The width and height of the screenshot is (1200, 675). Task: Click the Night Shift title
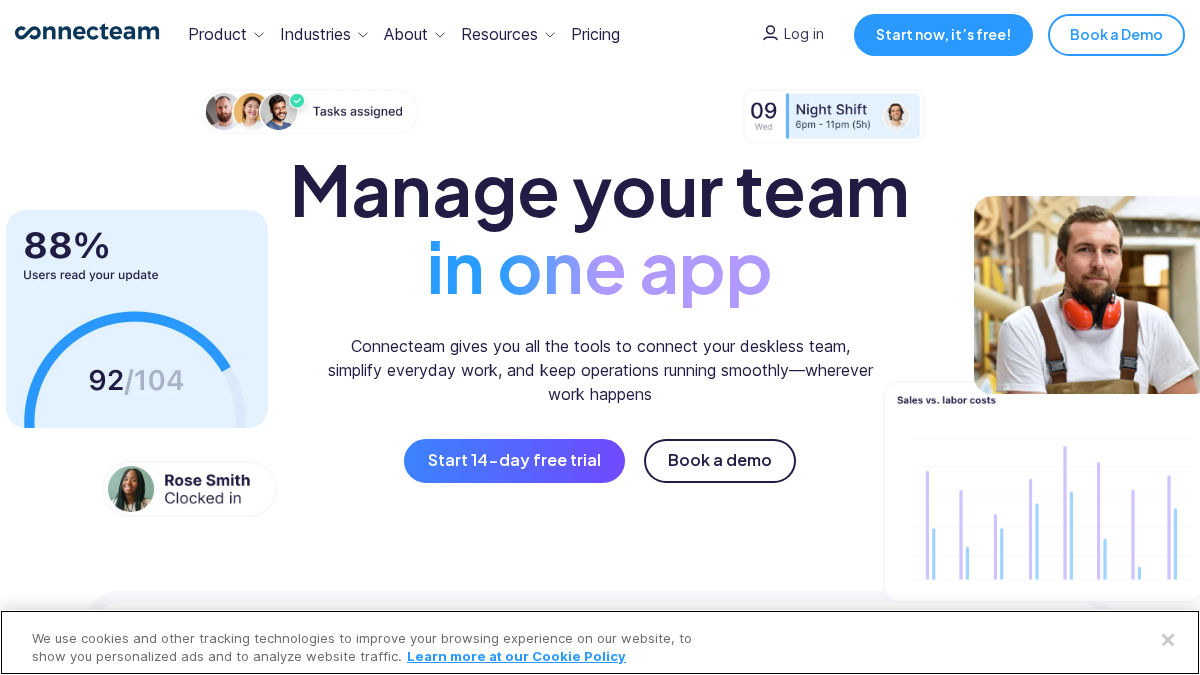click(x=831, y=109)
